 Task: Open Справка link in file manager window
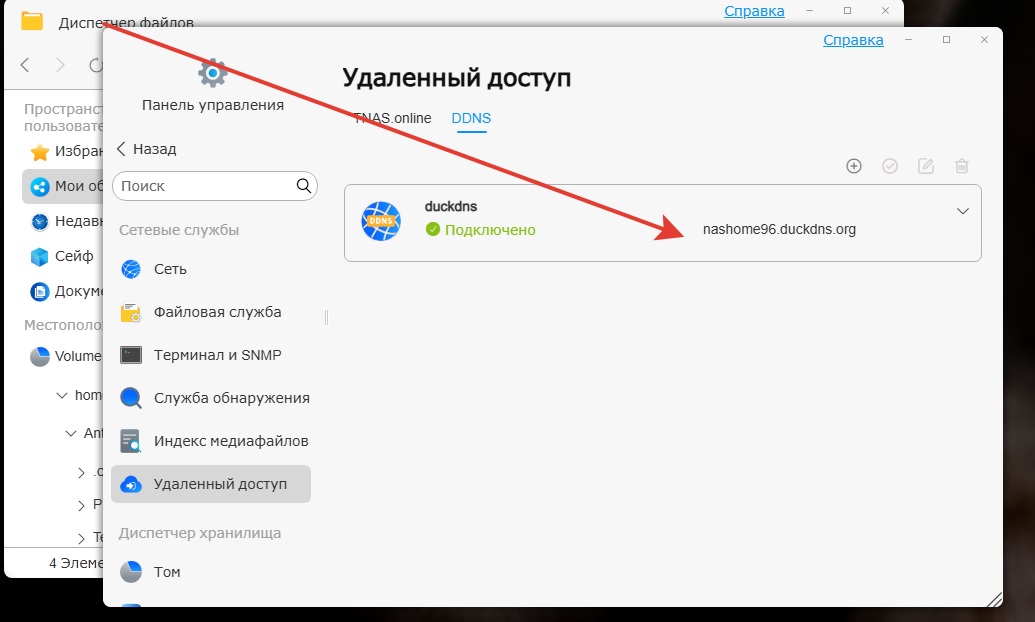pyautogui.click(x=754, y=11)
